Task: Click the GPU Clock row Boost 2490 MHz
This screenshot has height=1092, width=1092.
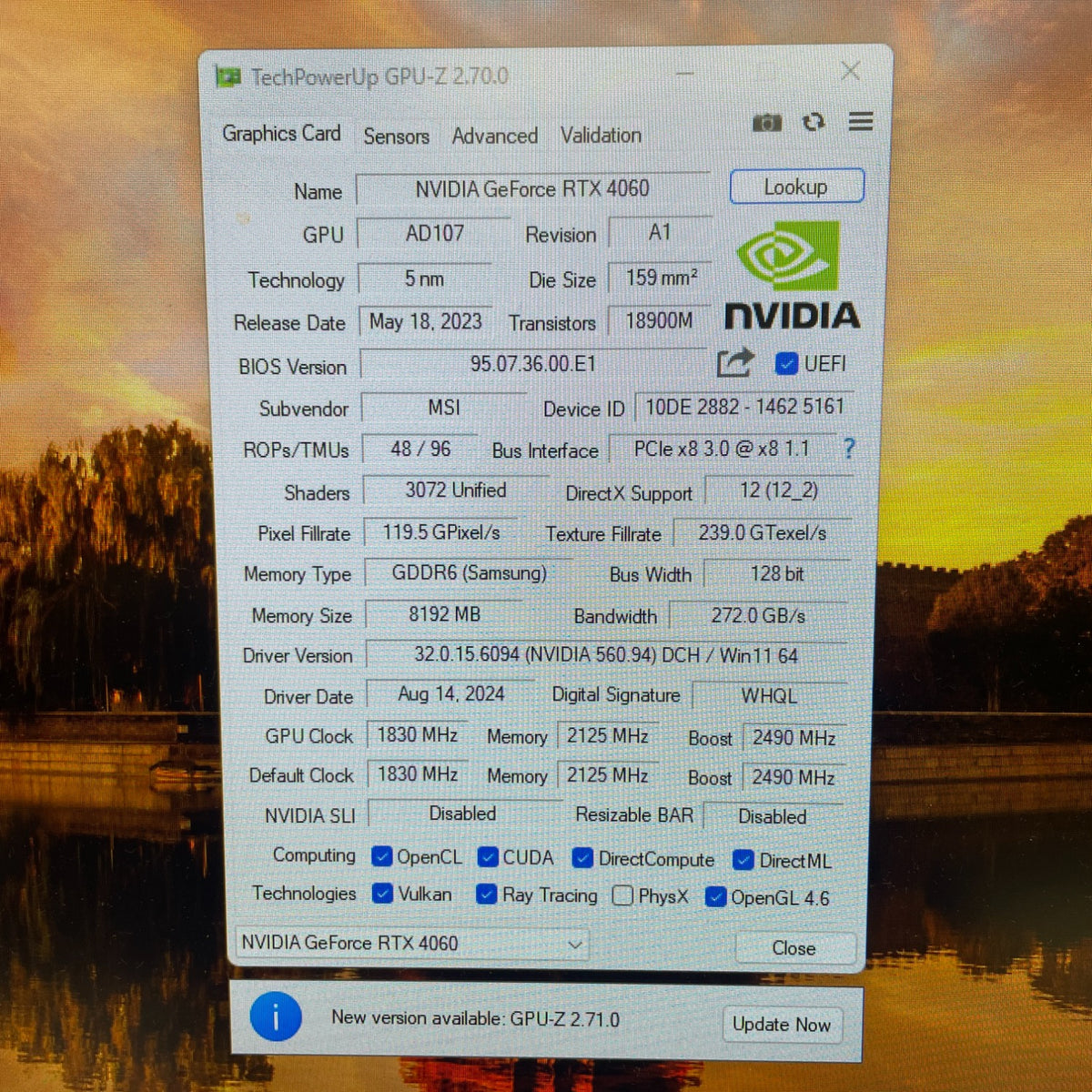Action: tap(794, 738)
